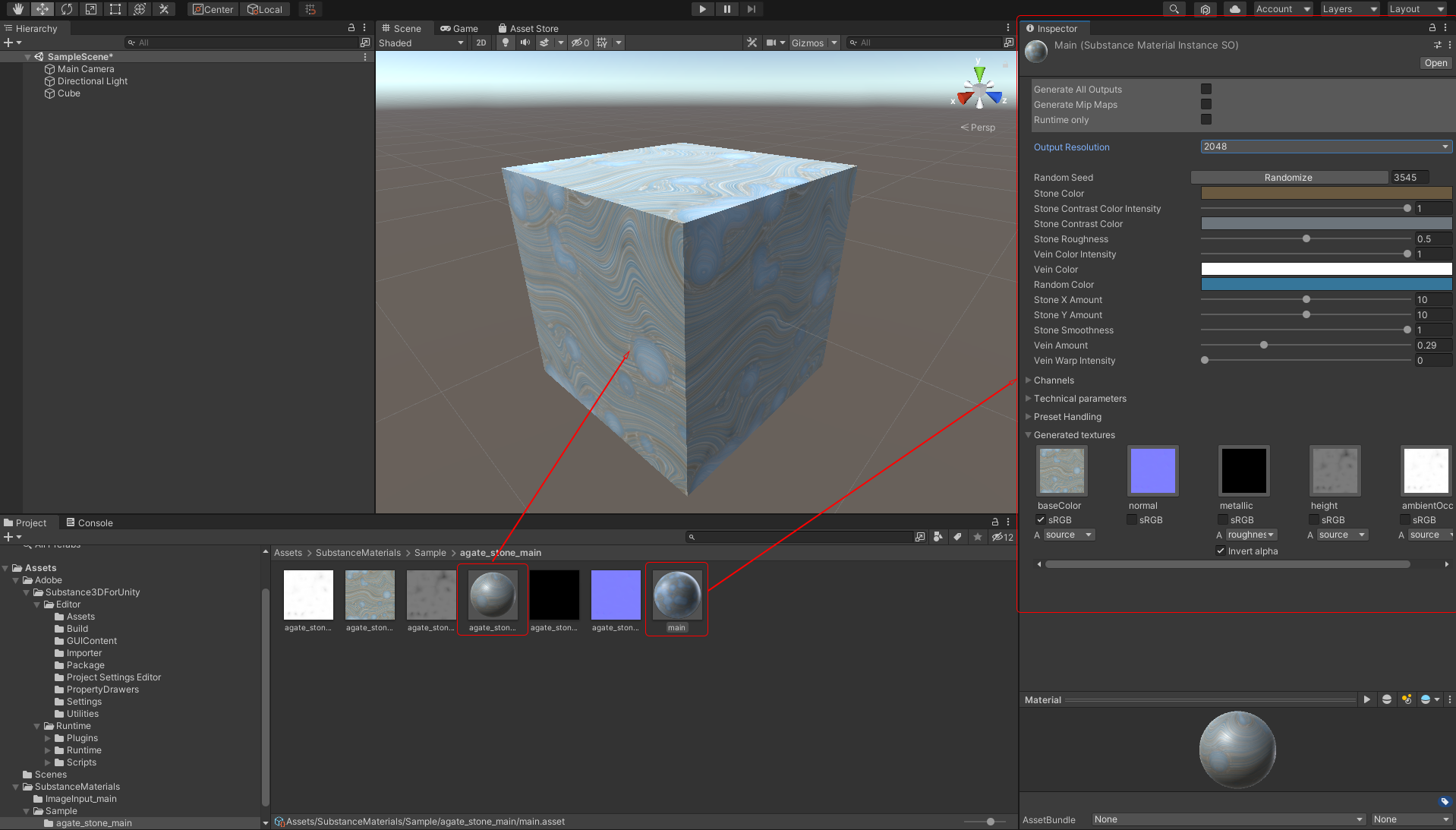This screenshot has width=1456, height=830.
Task: Select the Cube in Hierarchy
Action: (68, 93)
